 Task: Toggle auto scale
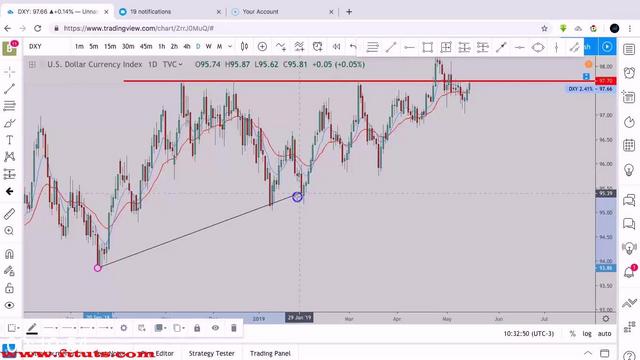pos(604,333)
